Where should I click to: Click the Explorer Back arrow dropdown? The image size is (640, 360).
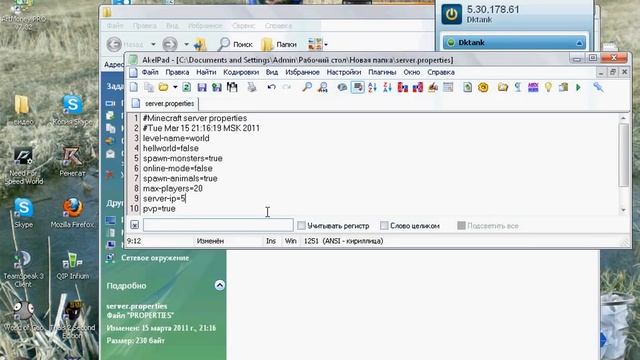153,44
